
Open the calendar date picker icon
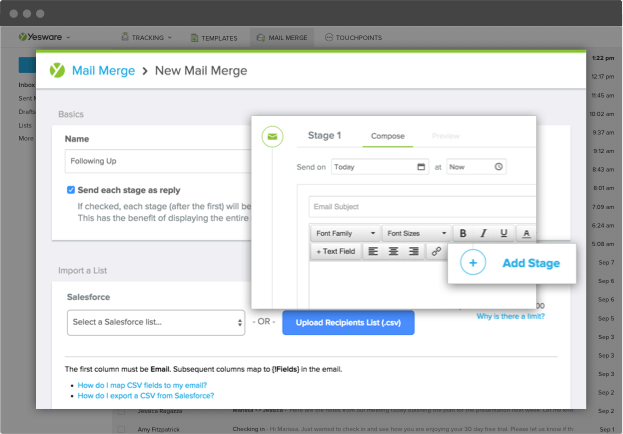[421, 167]
